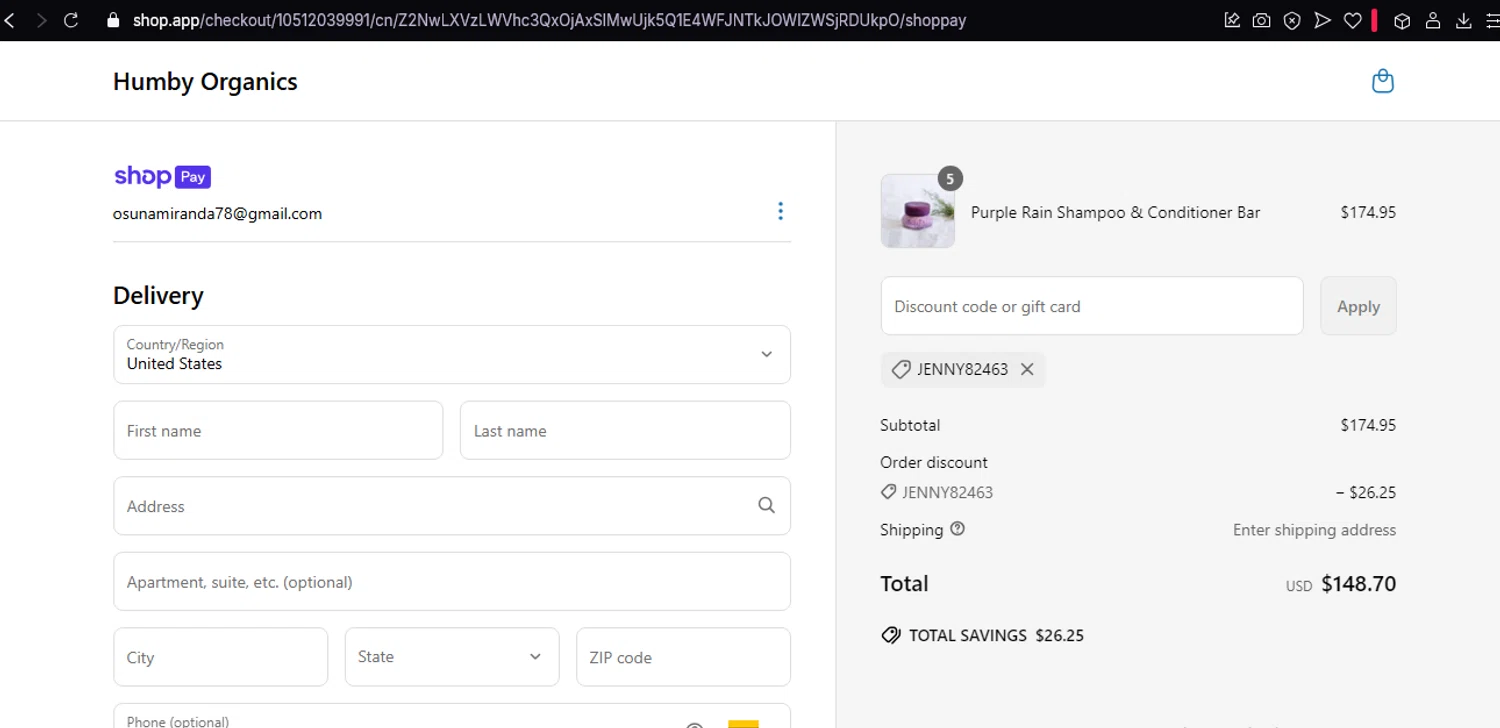1500x728 pixels.
Task: Open the shopping bag cart icon
Action: pyautogui.click(x=1383, y=81)
